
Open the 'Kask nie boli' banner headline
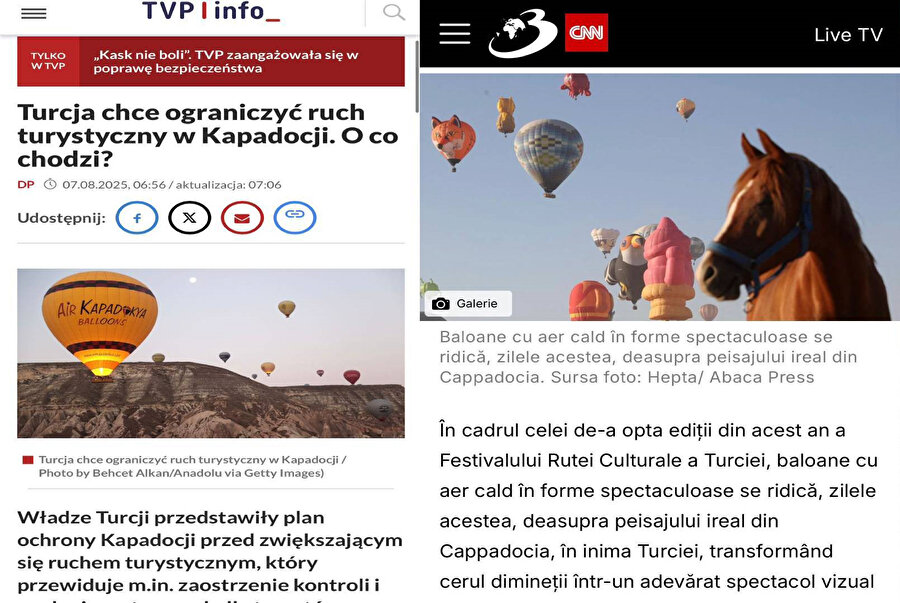tap(226, 62)
